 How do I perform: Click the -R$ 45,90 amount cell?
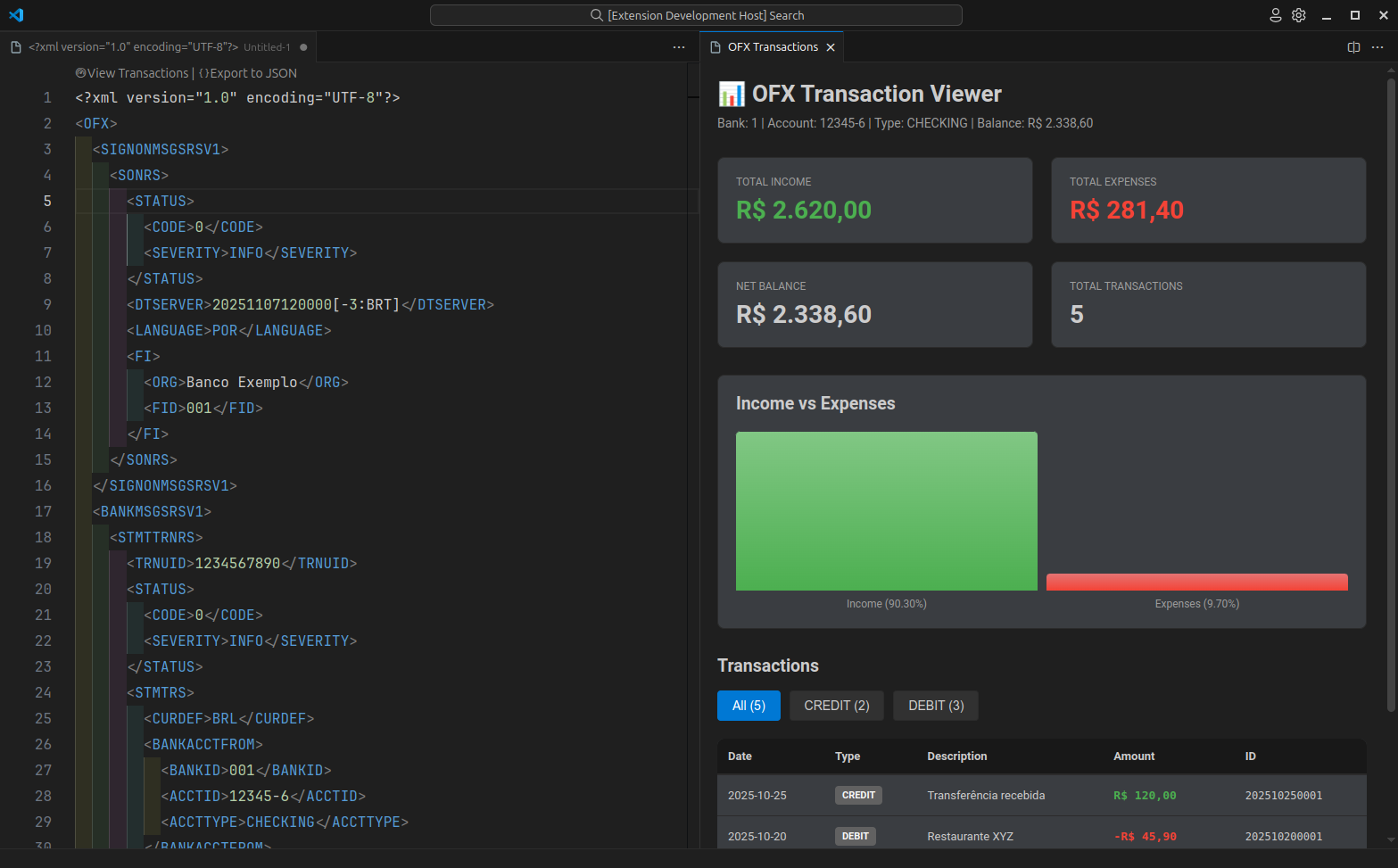click(x=1146, y=837)
